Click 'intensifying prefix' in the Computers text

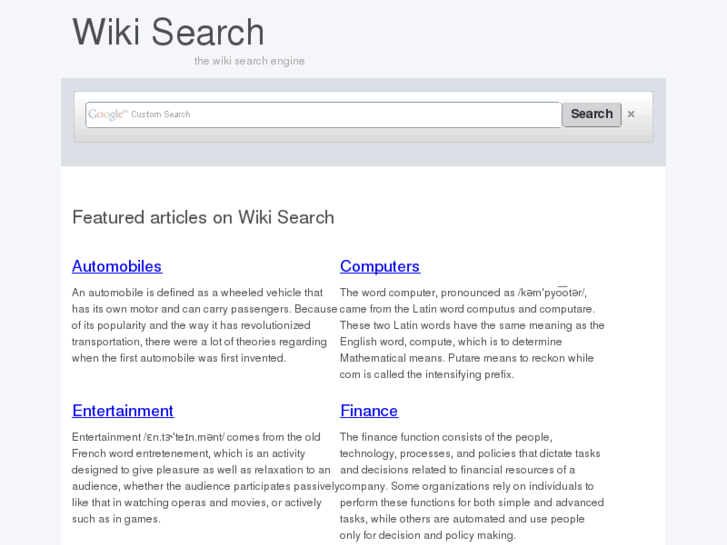coord(466,374)
